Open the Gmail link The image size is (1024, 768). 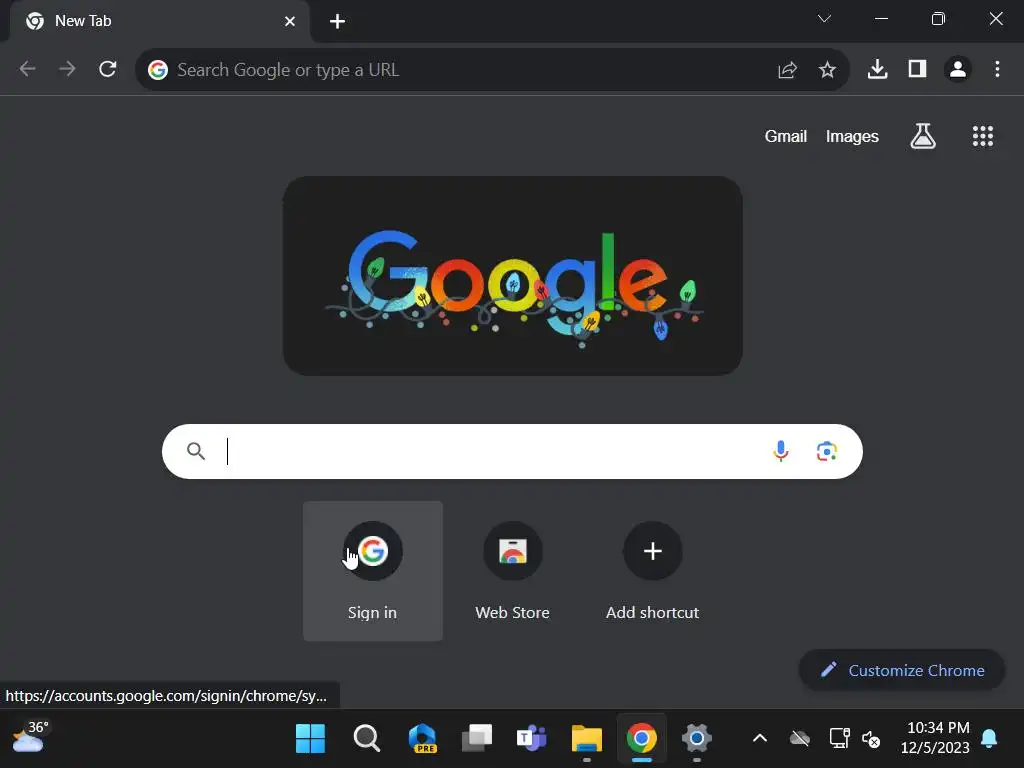click(786, 136)
